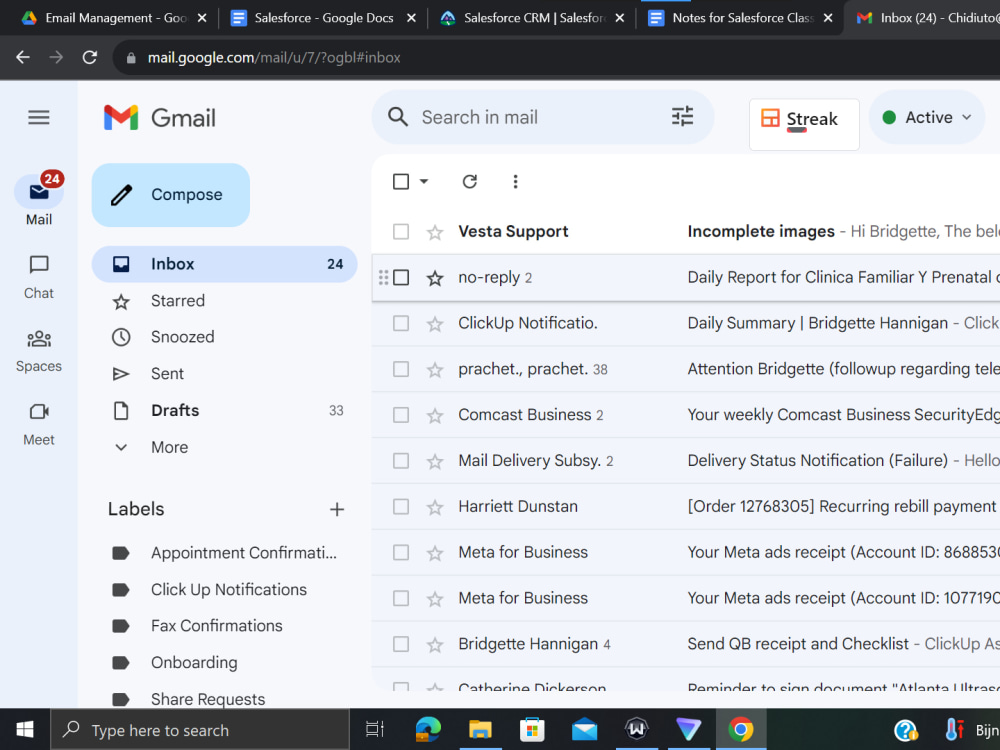Open the three-dot More toolbar menu
Viewport: 1000px width, 750px height.
515,182
